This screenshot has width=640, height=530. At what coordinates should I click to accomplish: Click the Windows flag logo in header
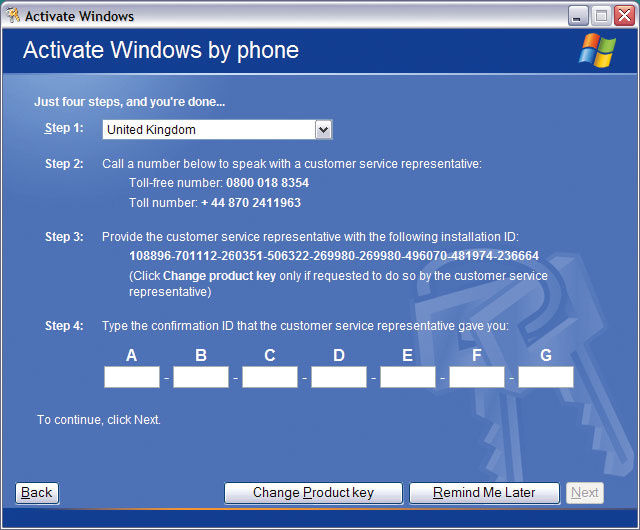tap(598, 50)
